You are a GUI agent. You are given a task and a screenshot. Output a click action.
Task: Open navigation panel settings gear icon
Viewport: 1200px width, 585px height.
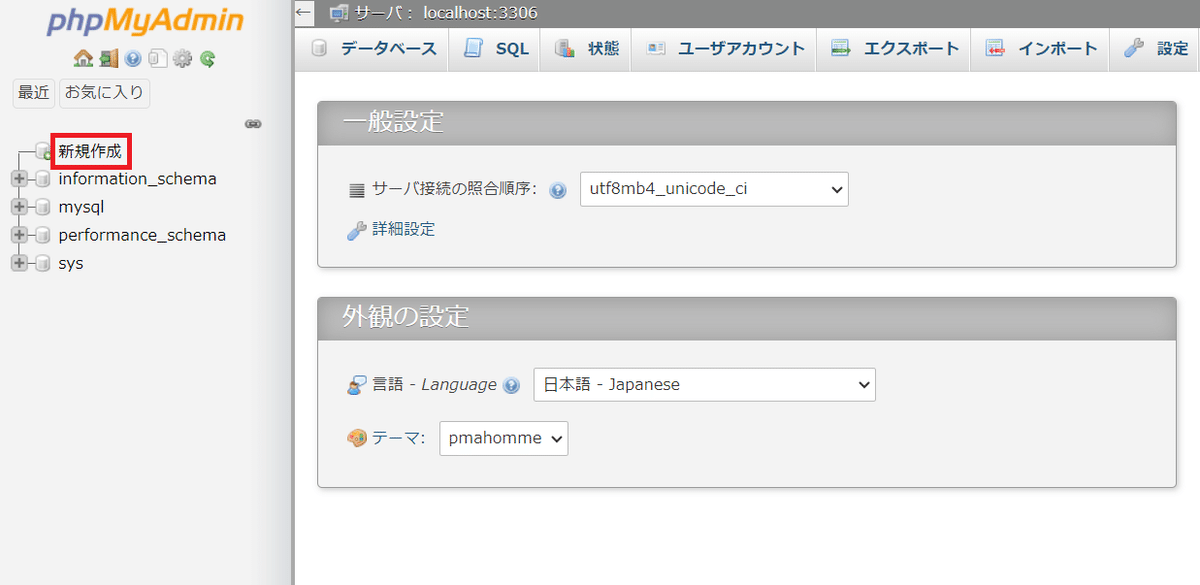(x=182, y=59)
